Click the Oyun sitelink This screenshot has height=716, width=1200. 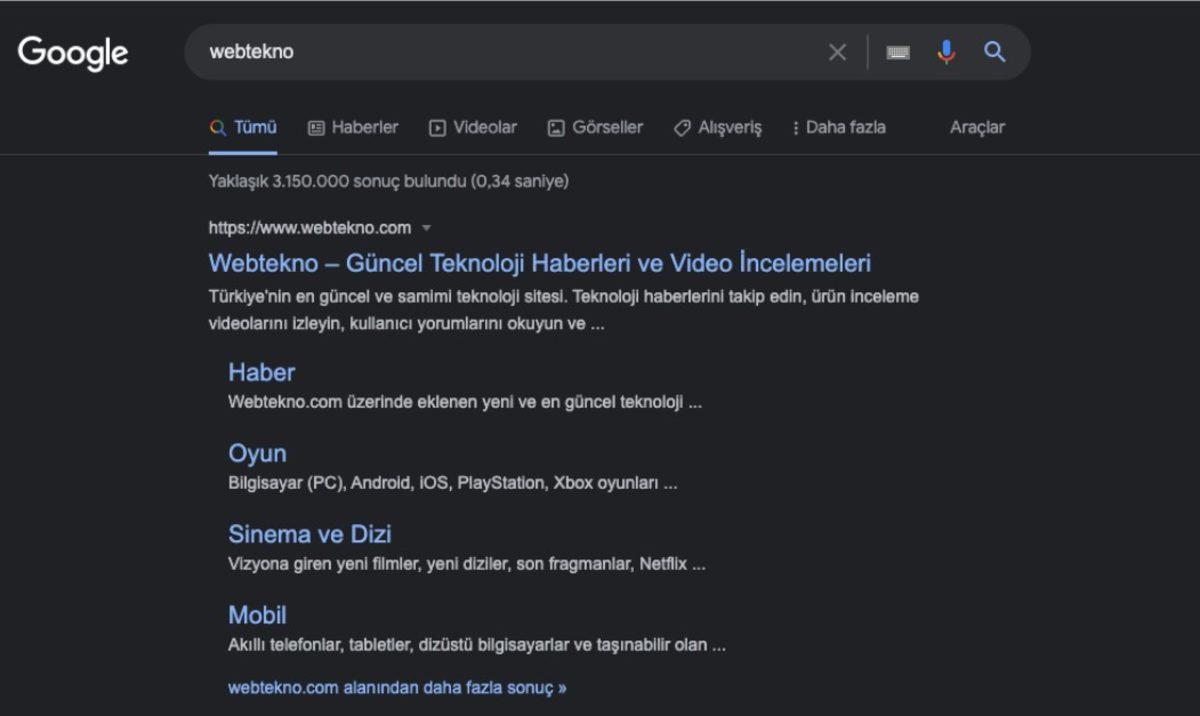[257, 453]
